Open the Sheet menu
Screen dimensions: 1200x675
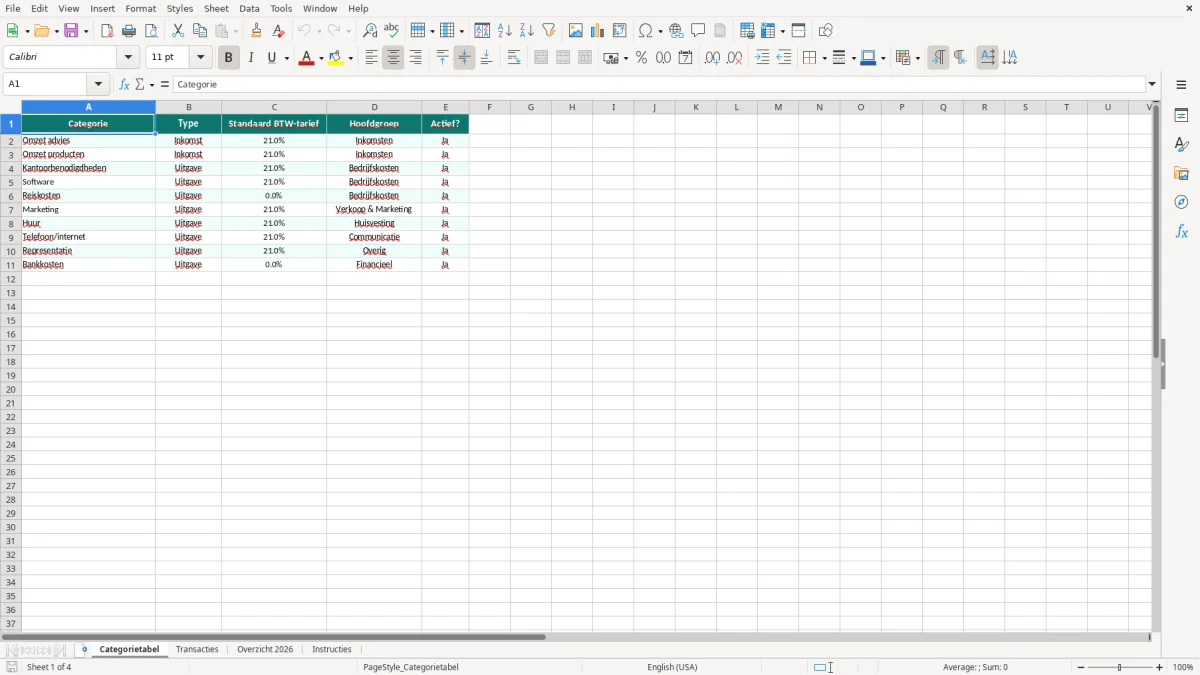216,8
